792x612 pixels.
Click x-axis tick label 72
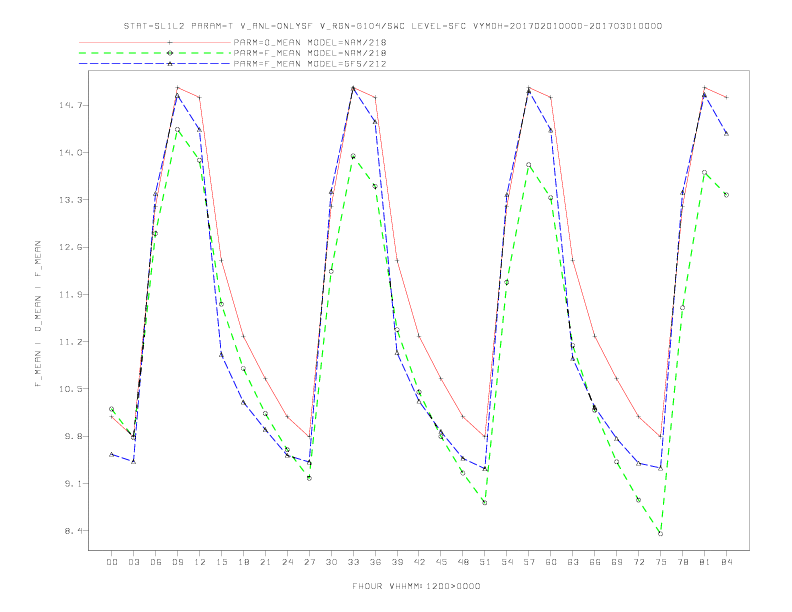(639, 562)
